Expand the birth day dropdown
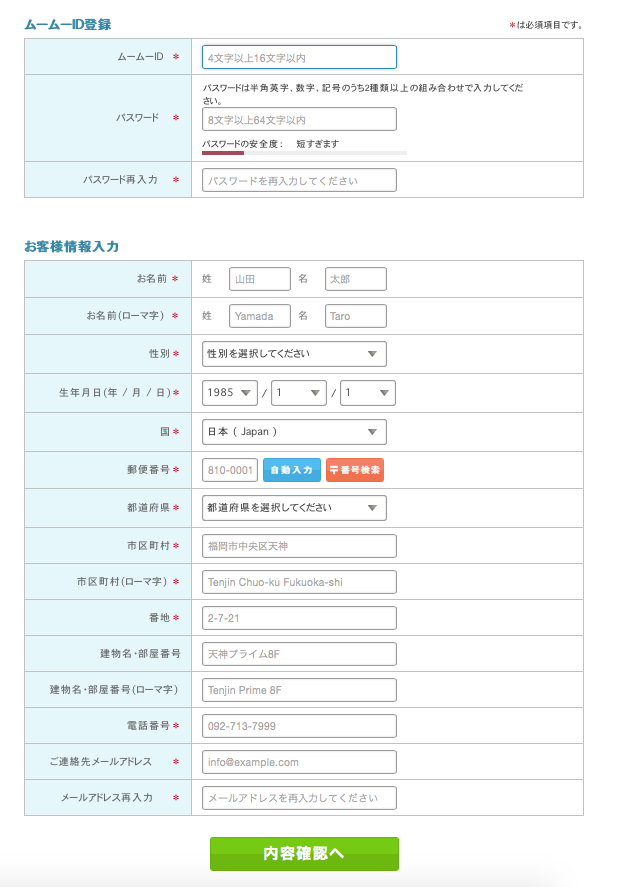Image resolution: width=621 pixels, height=887 pixels. [368, 393]
